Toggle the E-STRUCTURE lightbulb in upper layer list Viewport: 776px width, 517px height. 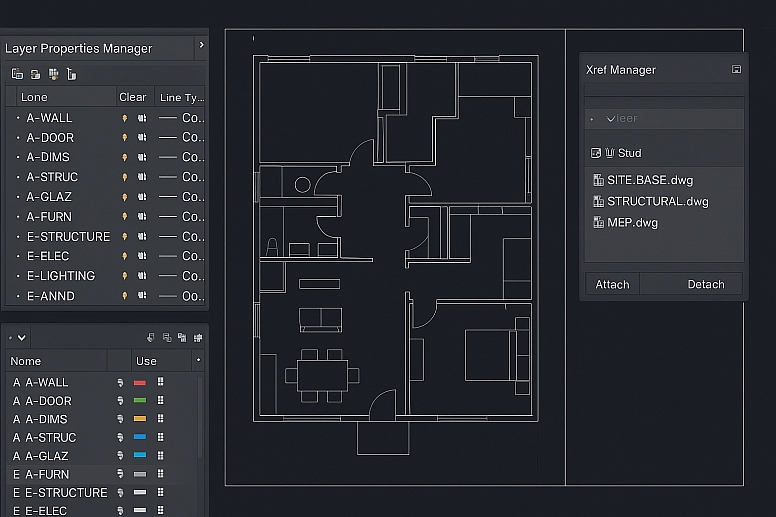[x=125, y=236]
